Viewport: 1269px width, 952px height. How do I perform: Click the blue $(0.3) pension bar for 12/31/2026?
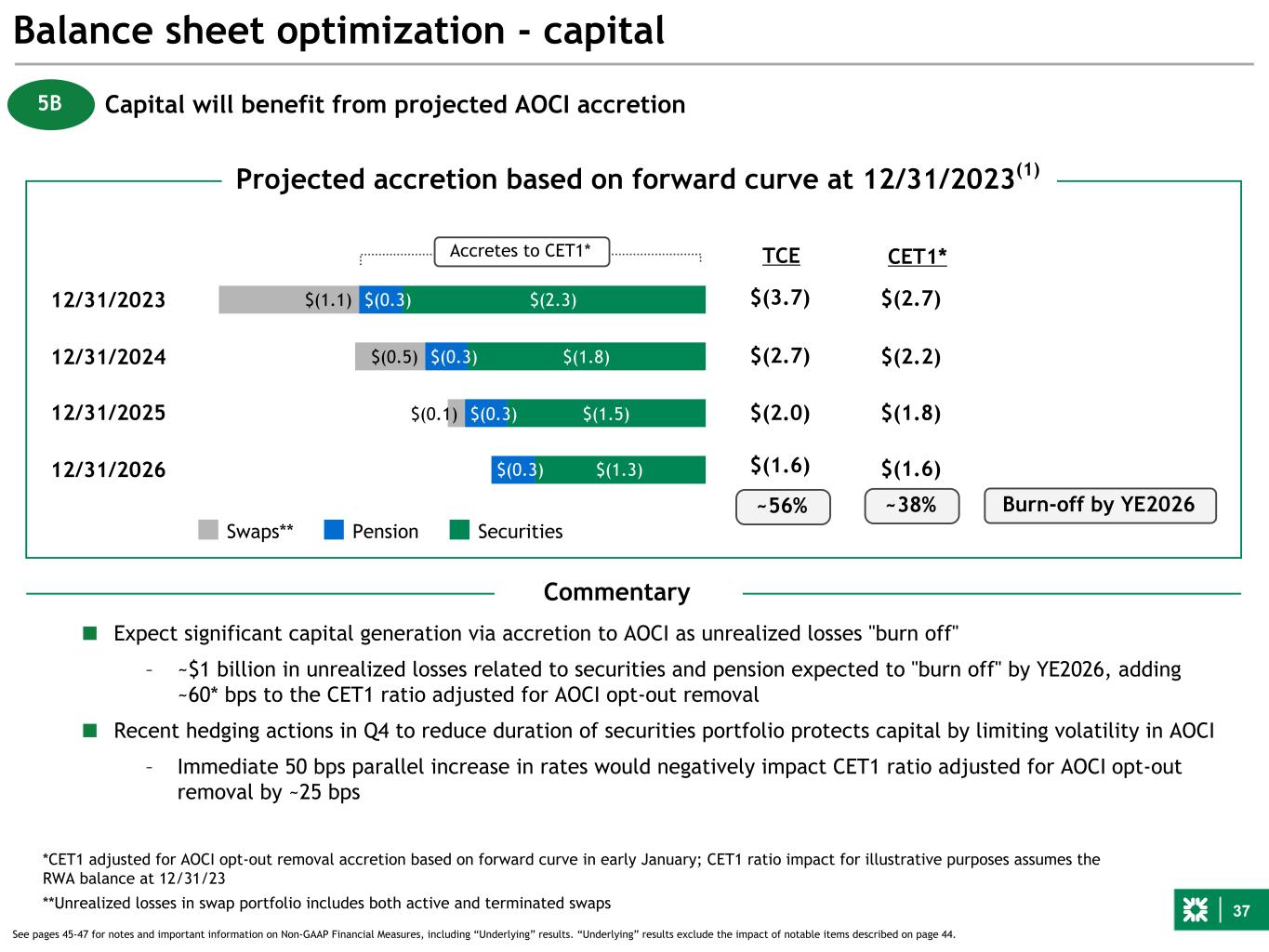pos(518,469)
